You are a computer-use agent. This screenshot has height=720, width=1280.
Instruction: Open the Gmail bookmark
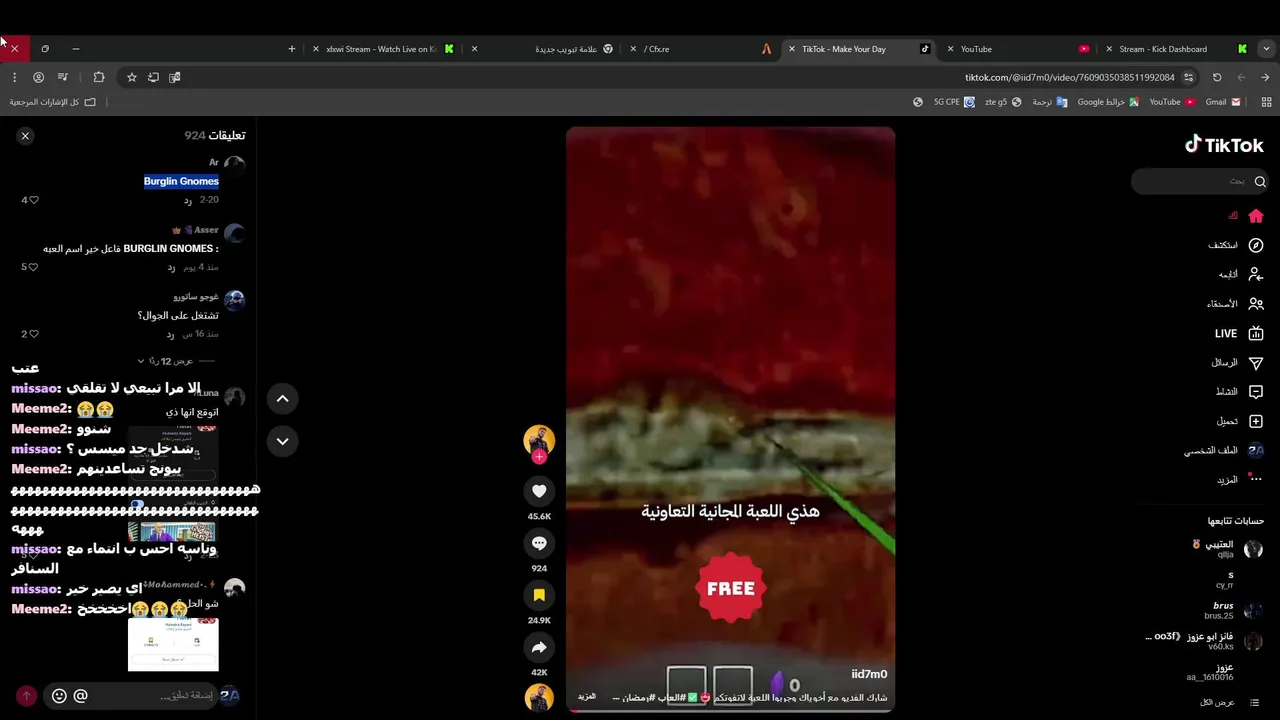coord(1222,102)
